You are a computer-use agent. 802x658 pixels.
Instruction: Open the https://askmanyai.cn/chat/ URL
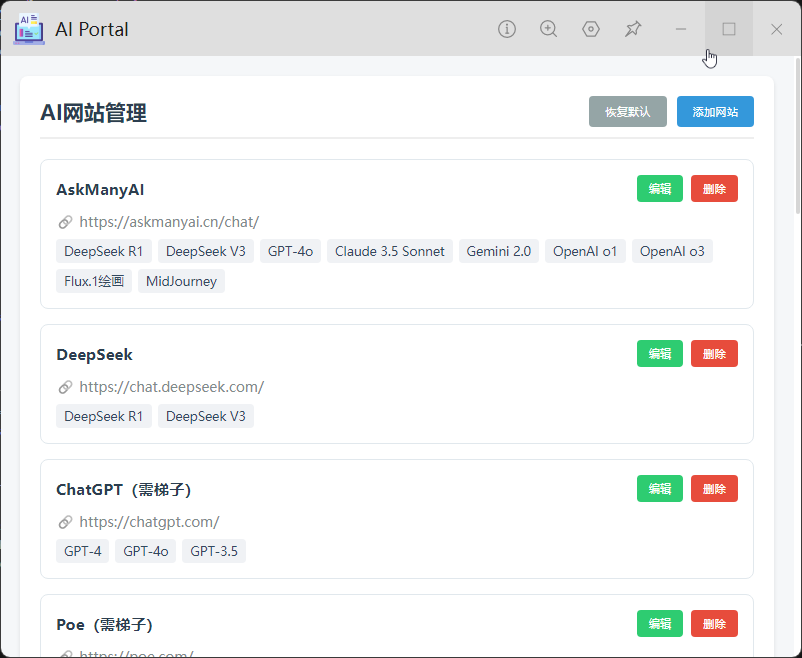pyautogui.click(x=169, y=222)
